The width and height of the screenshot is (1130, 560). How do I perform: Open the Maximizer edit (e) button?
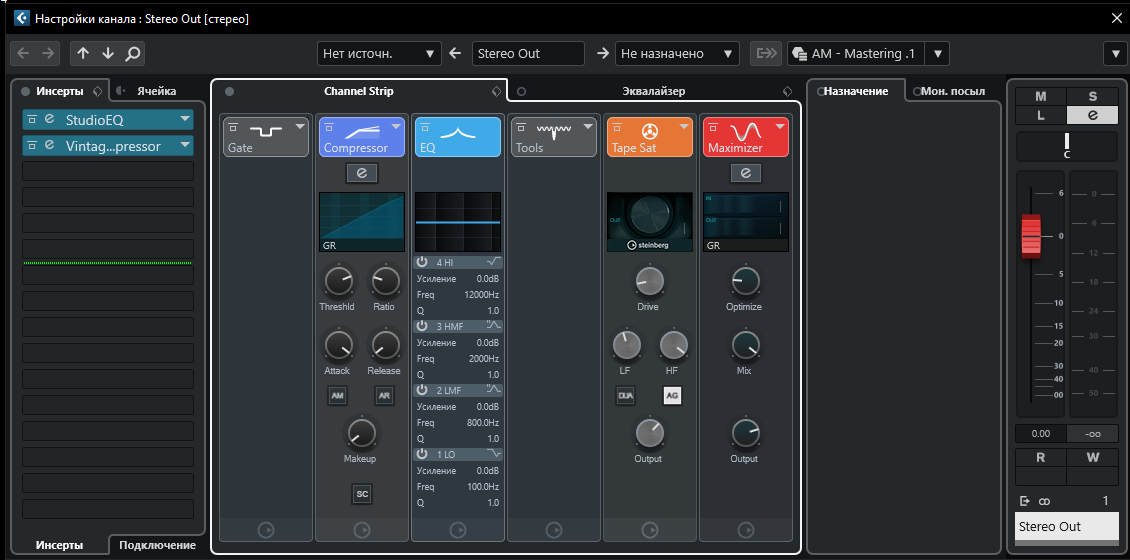(x=746, y=173)
